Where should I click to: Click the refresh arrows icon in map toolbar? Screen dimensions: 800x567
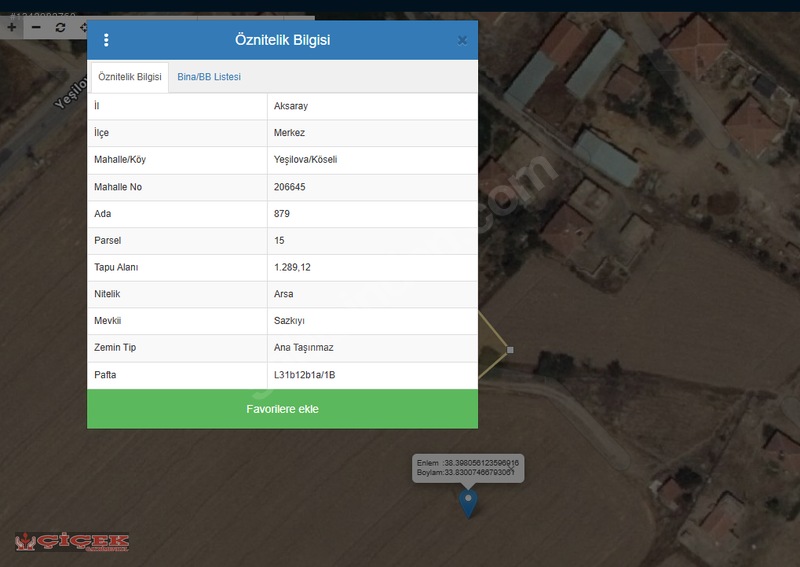(60, 27)
